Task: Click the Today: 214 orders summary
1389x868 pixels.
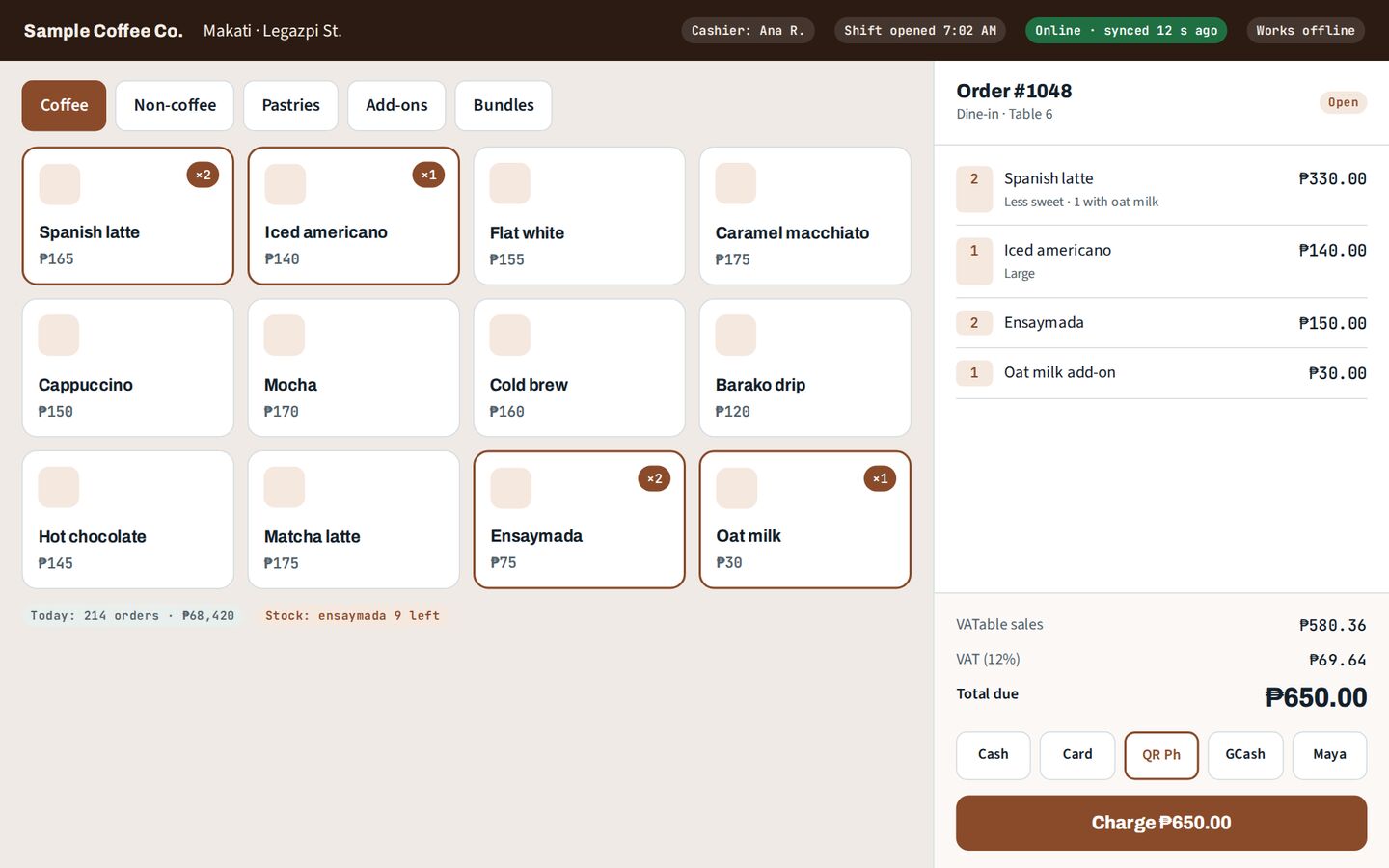Action: pos(132,615)
